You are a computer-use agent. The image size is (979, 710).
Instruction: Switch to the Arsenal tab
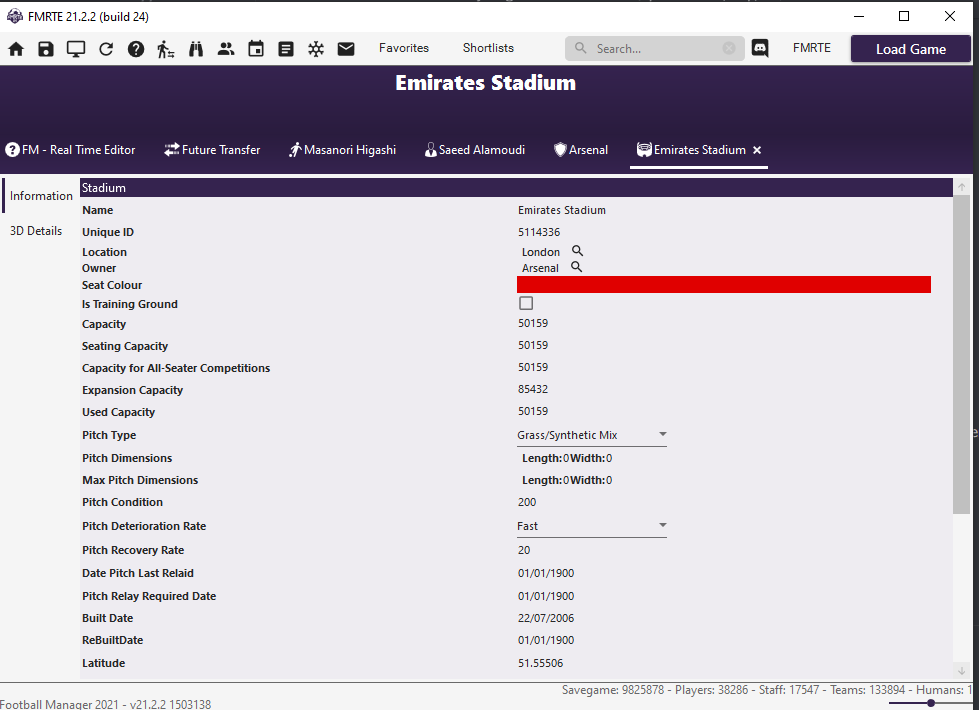coord(580,150)
